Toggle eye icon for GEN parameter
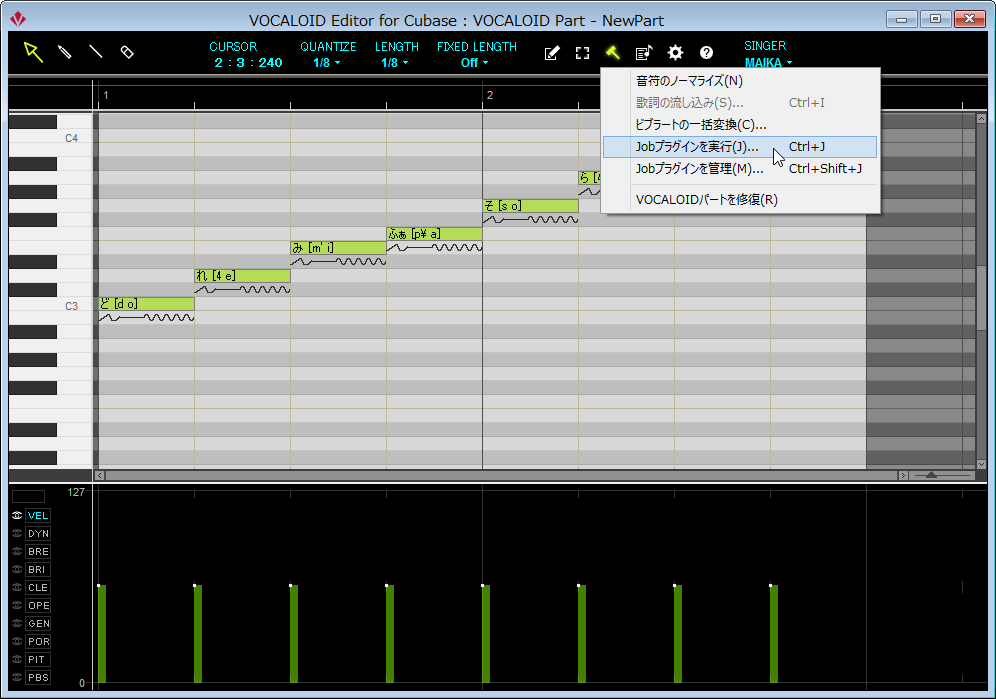 17,623
